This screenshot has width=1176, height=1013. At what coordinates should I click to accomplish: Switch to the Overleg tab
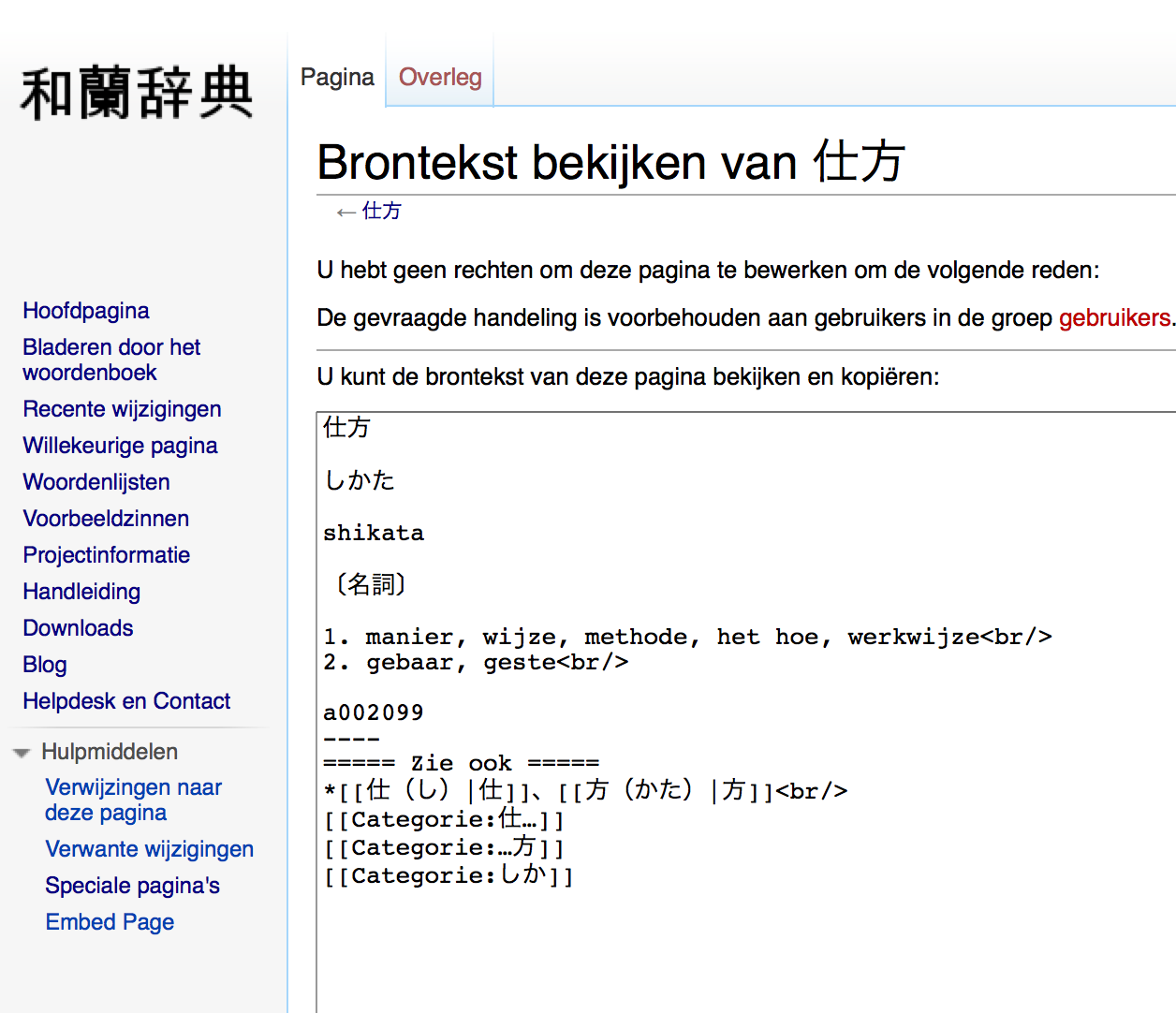[x=440, y=77]
